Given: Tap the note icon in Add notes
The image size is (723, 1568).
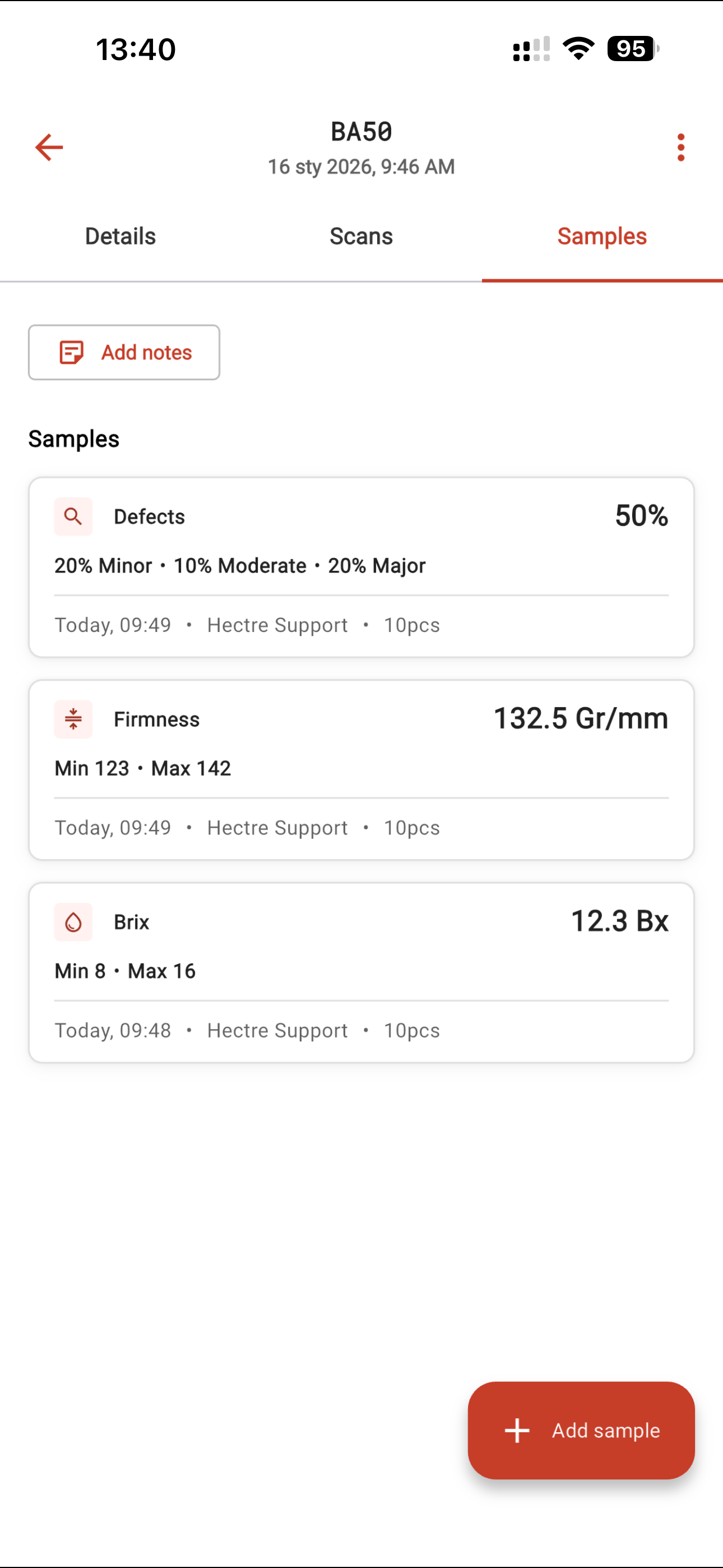Looking at the screenshot, I should pos(71,352).
